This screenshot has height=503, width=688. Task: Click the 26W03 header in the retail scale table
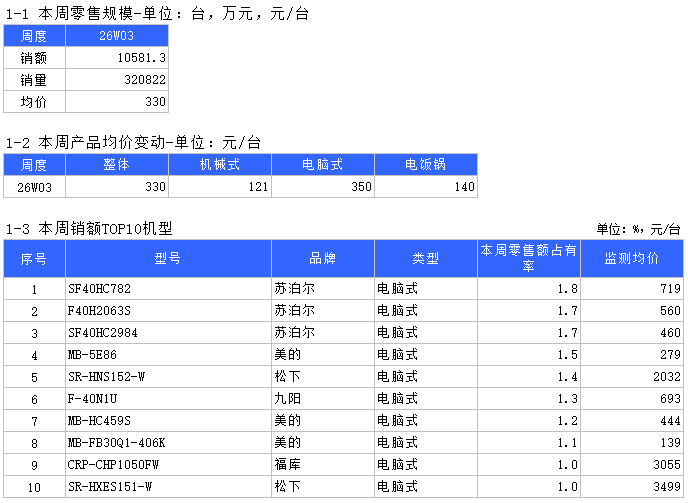tap(117, 36)
